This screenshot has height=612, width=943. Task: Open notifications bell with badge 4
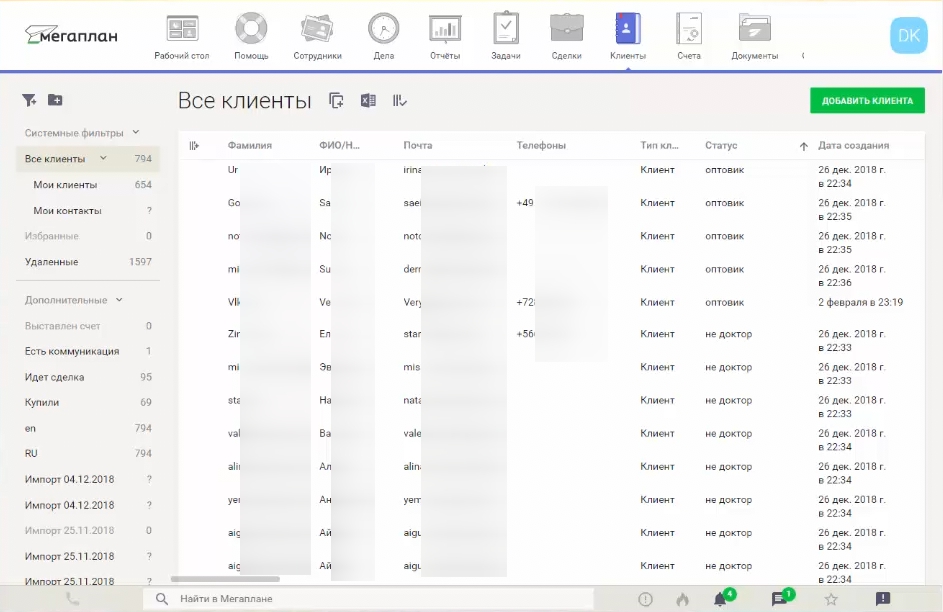(721, 598)
